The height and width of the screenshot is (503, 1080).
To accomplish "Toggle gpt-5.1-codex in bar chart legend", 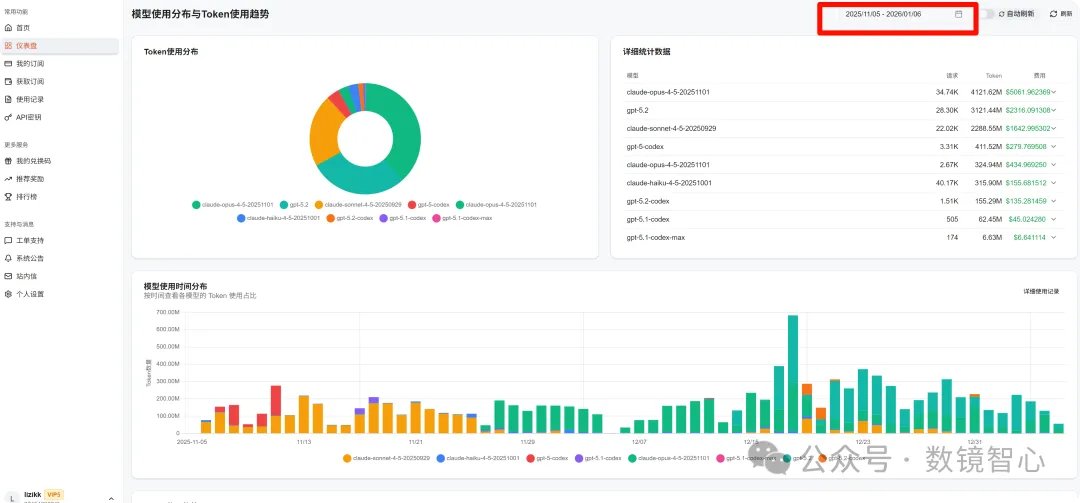I will click(x=598, y=458).
